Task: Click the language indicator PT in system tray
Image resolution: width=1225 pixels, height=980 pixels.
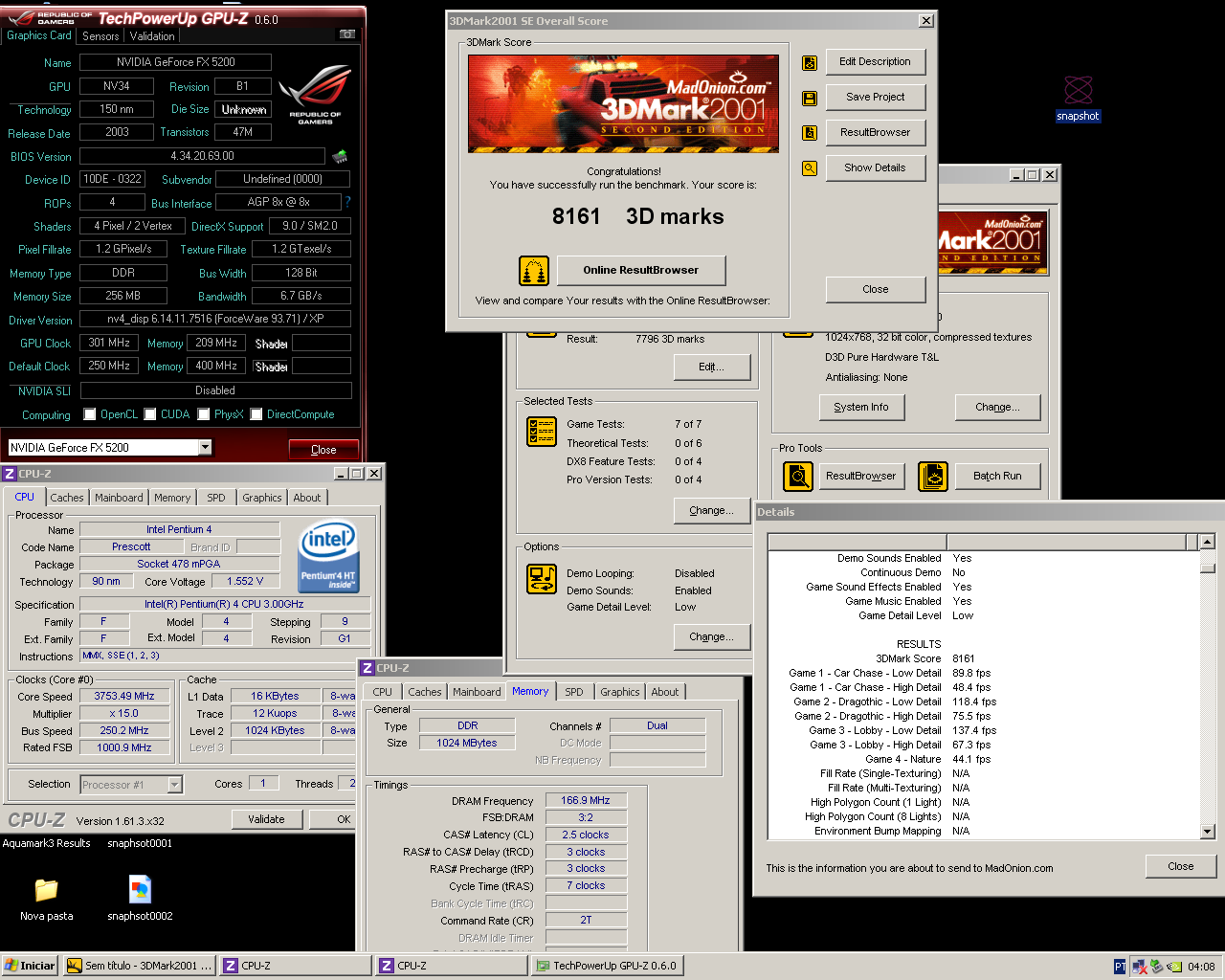Action: (x=1120, y=967)
